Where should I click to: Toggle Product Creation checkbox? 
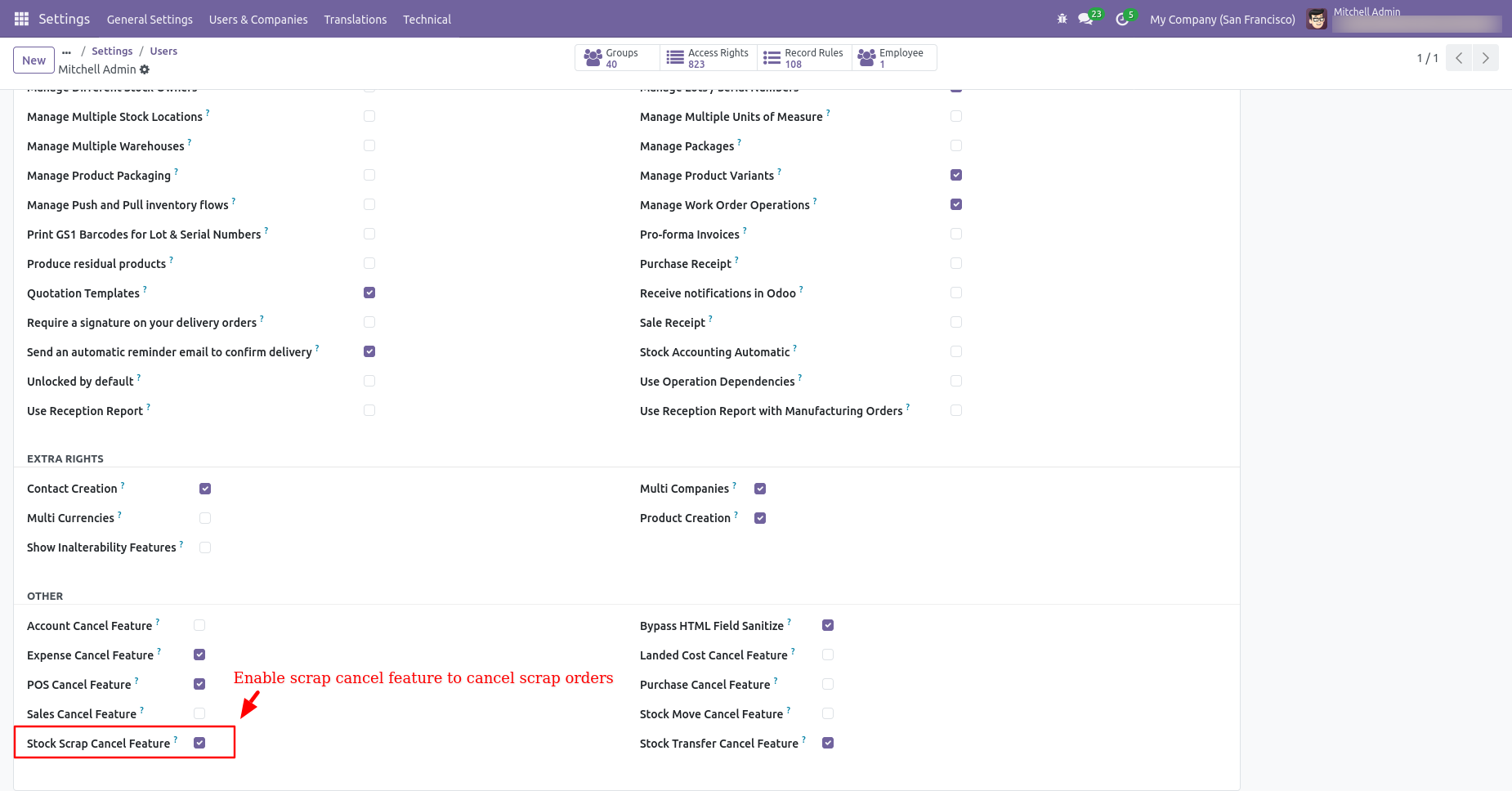coord(760,518)
